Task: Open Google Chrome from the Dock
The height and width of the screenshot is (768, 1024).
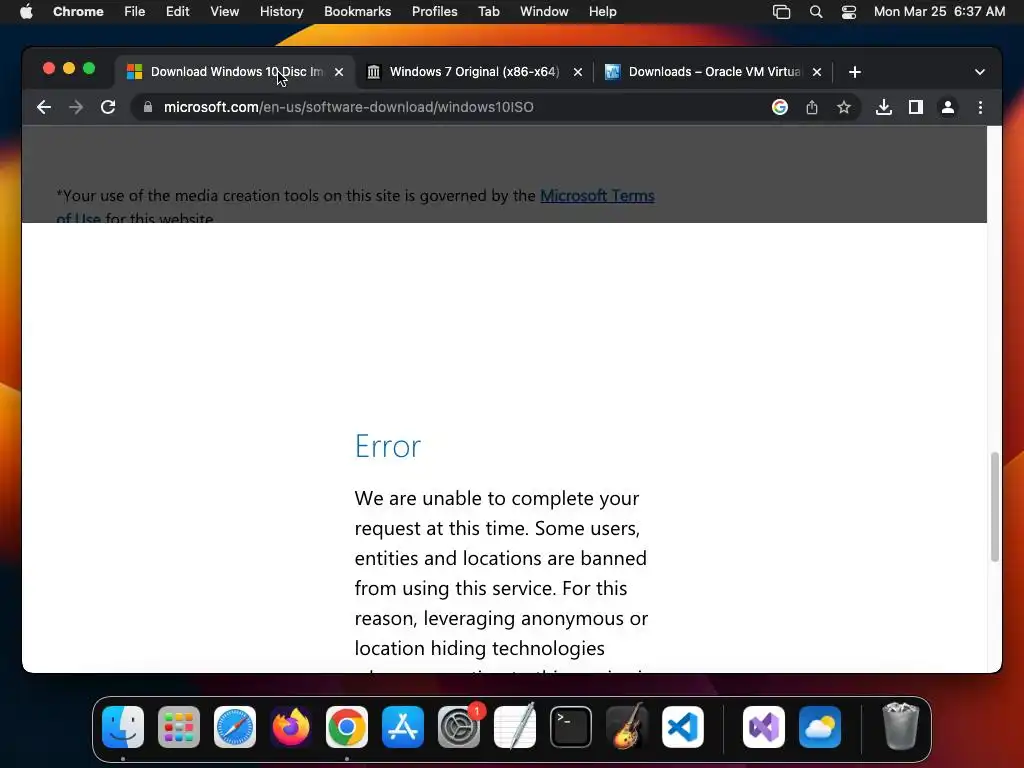Action: (347, 727)
